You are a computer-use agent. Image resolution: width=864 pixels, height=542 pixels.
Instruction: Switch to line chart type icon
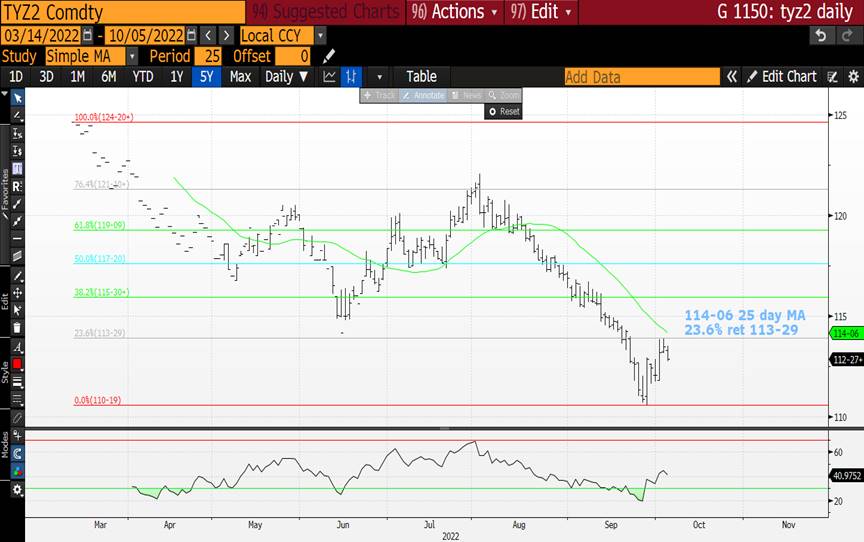pos(330,77)
